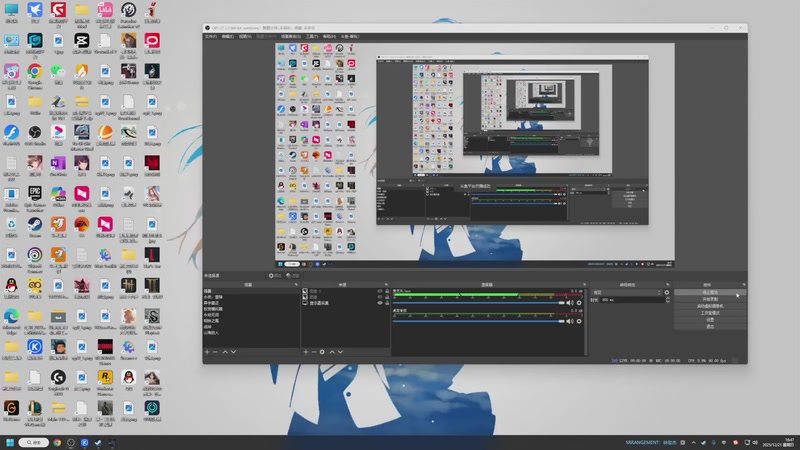Move the selected scene up
The width and height of the screenshot is (800, 450).
pyautogui.click(x=225, y=352)
